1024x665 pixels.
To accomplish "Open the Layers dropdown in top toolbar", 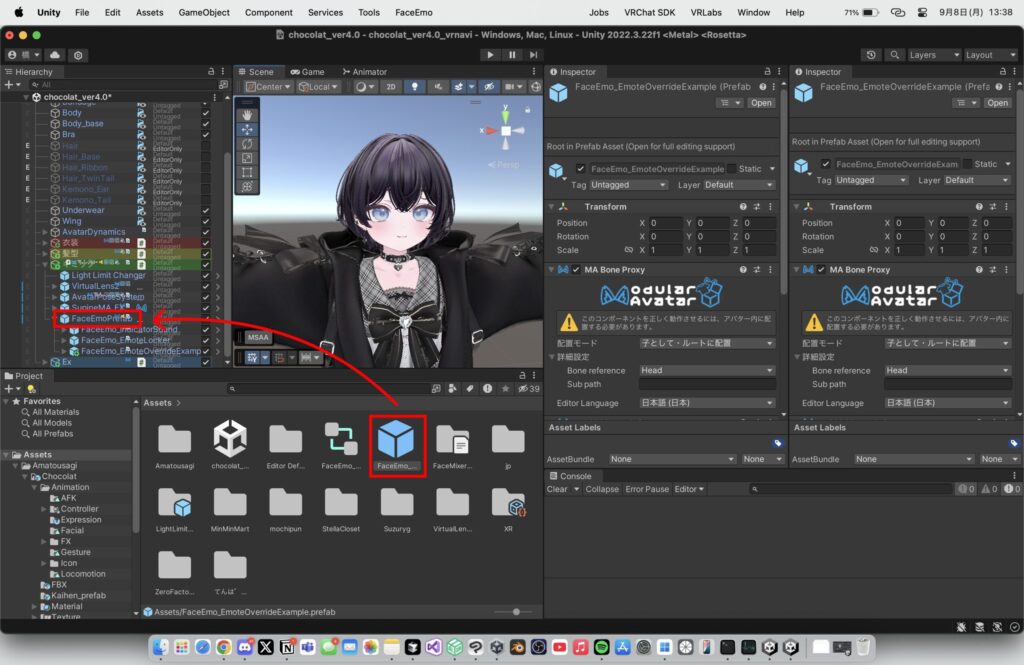I will point(933,55).
